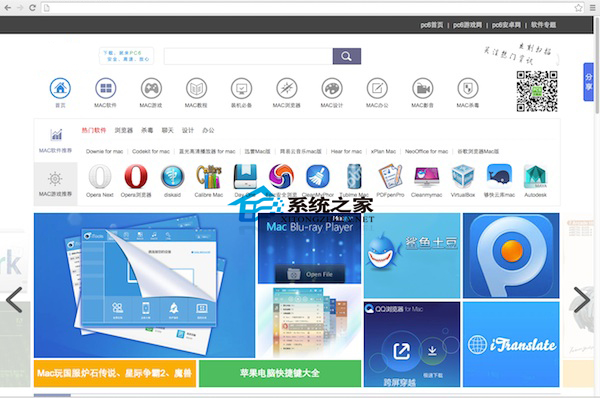
Task: Open pc6首页 in the top bar
Action: tap(432, 25)
